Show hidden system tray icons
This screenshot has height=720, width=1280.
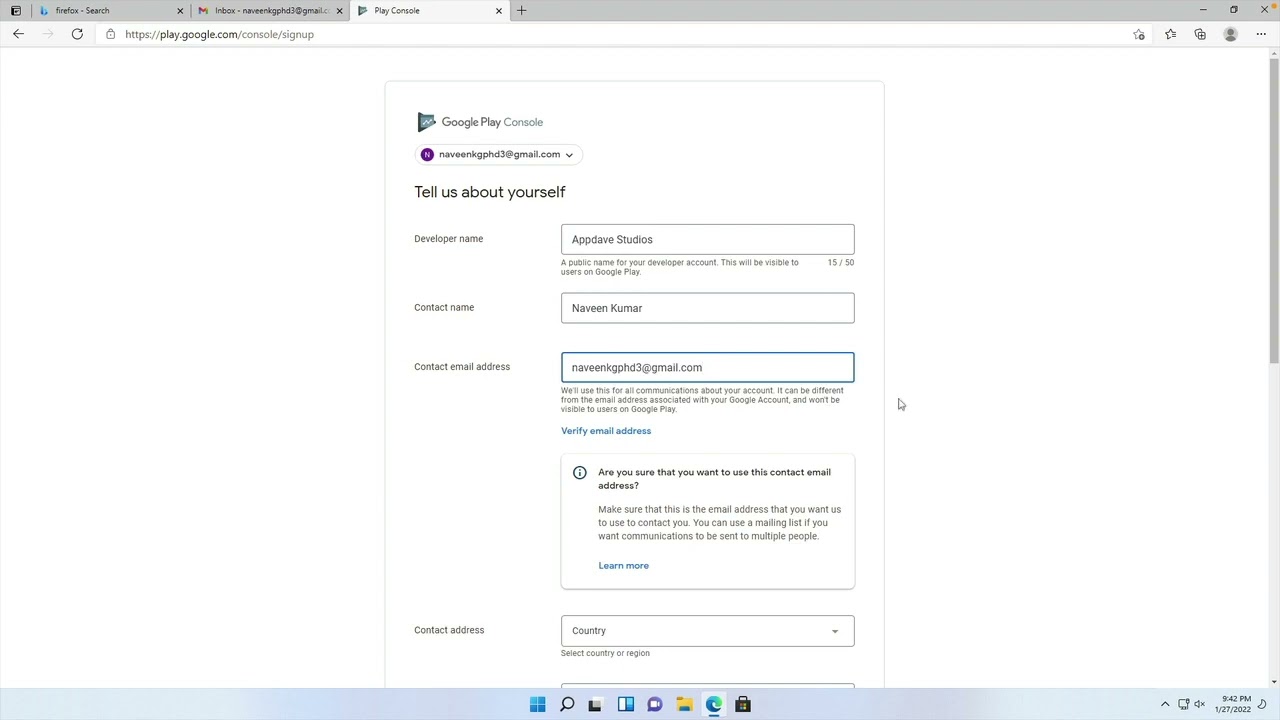click(1165, 704)
